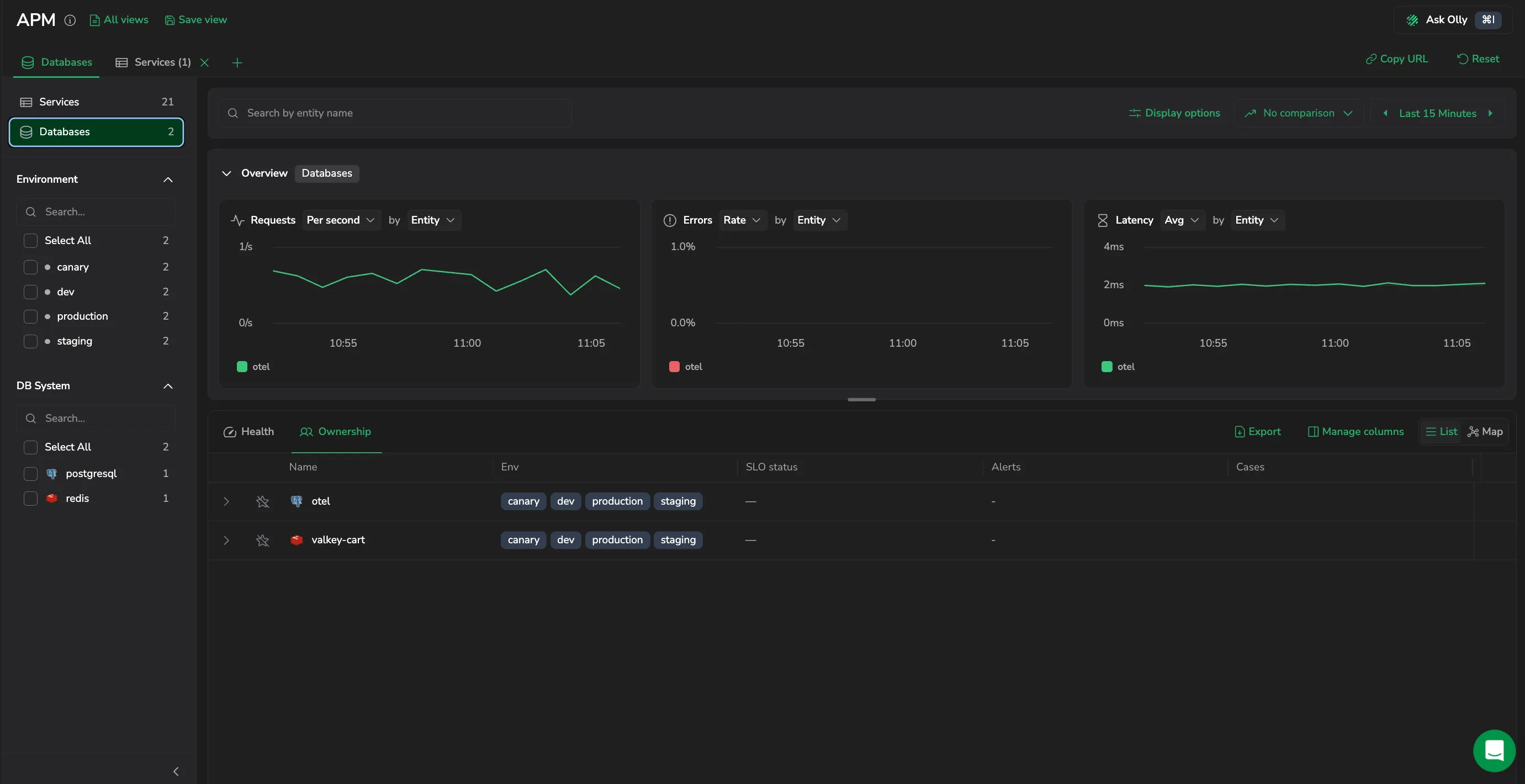The image size is (1525, 784).
Task: Click Export
Action: (1257, 432)
